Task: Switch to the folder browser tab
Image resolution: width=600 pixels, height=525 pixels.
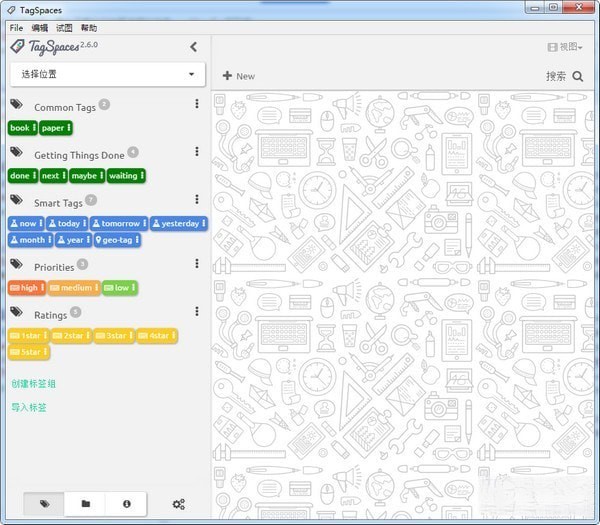Action: tap(85, 504)
